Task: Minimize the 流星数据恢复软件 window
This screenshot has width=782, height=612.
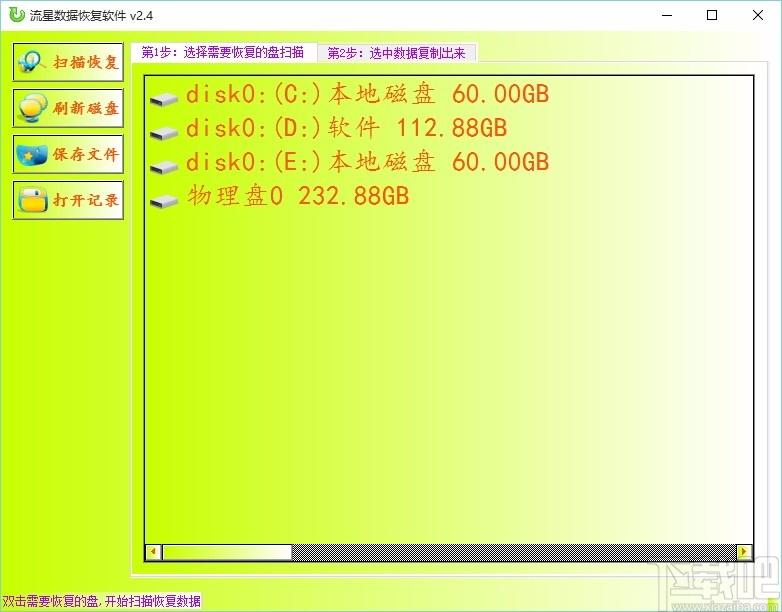Action: pos(667,15)
